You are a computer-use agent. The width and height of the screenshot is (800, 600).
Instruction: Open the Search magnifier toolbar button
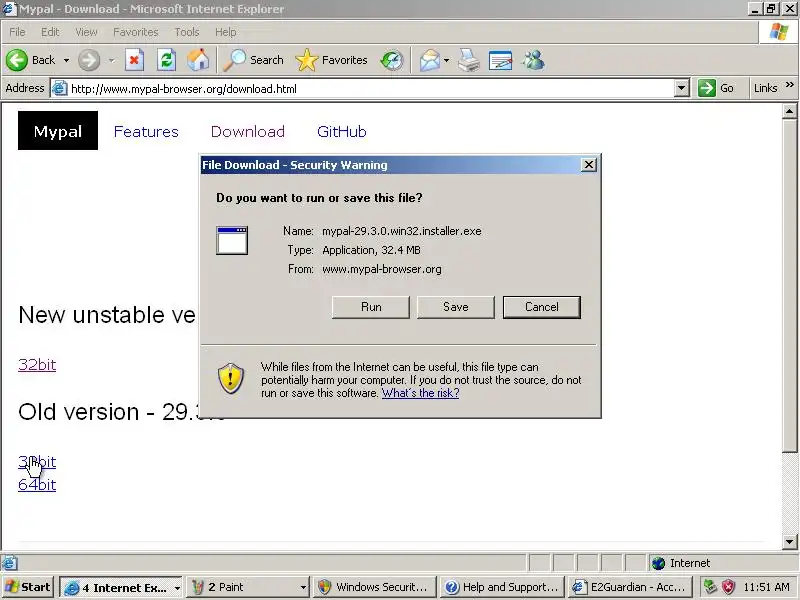coord(254,60)
